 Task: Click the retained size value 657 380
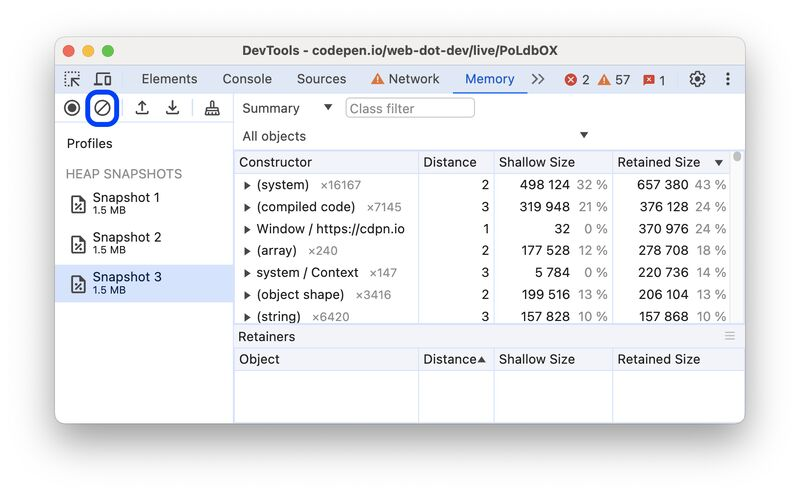coord(662,185)
